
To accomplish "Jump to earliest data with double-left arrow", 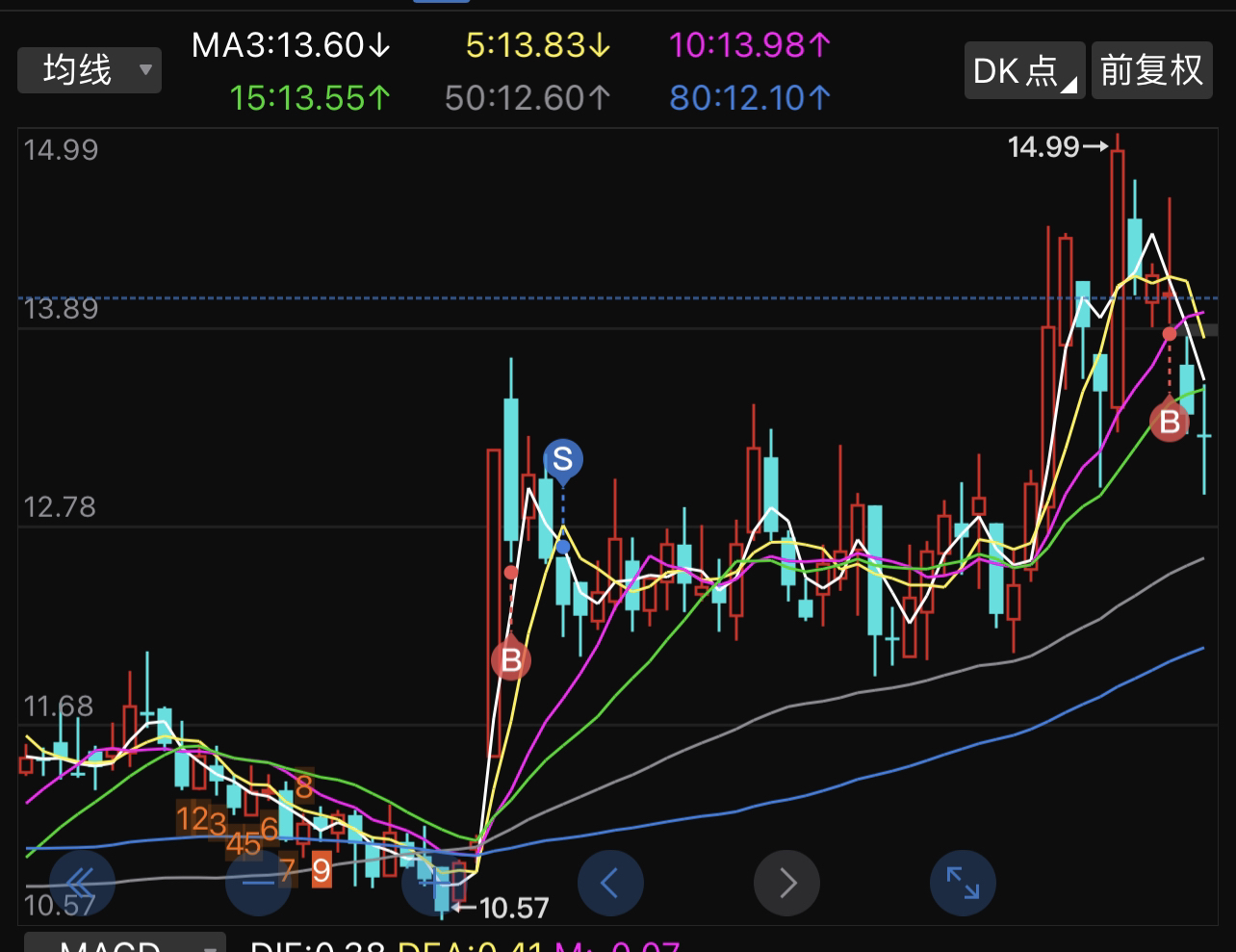I will (x=82, y=882).
